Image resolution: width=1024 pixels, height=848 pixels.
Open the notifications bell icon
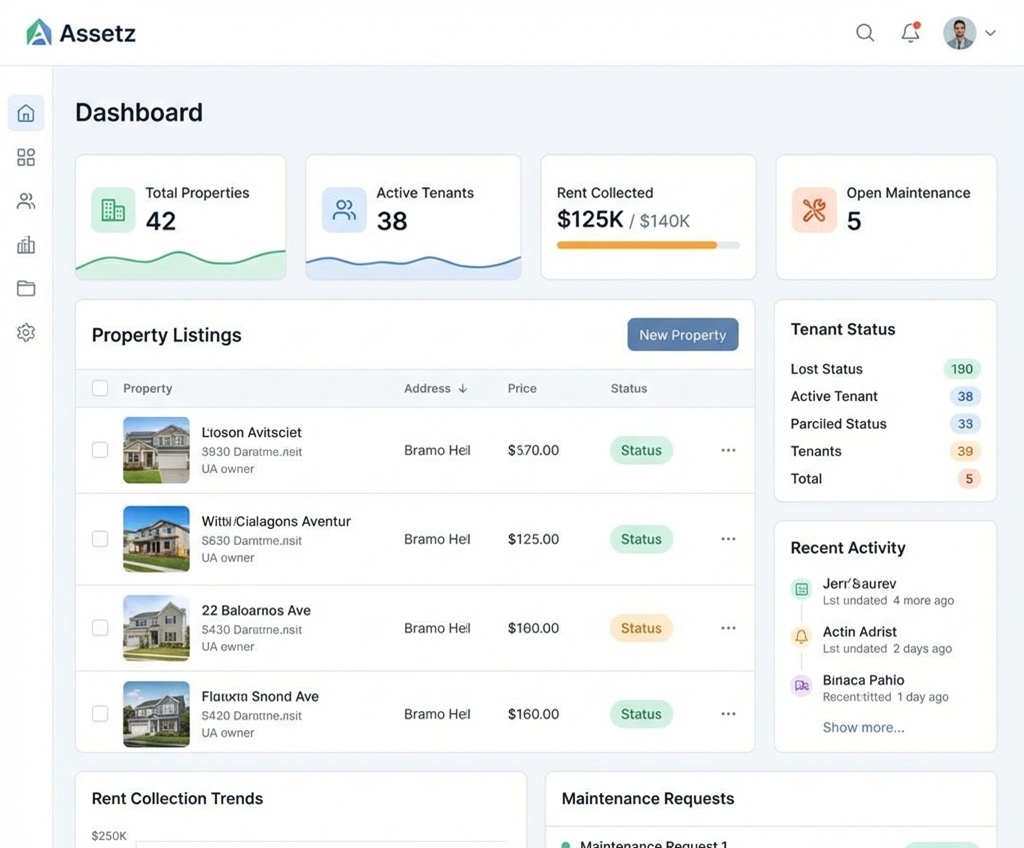click(x=910, y=33)
